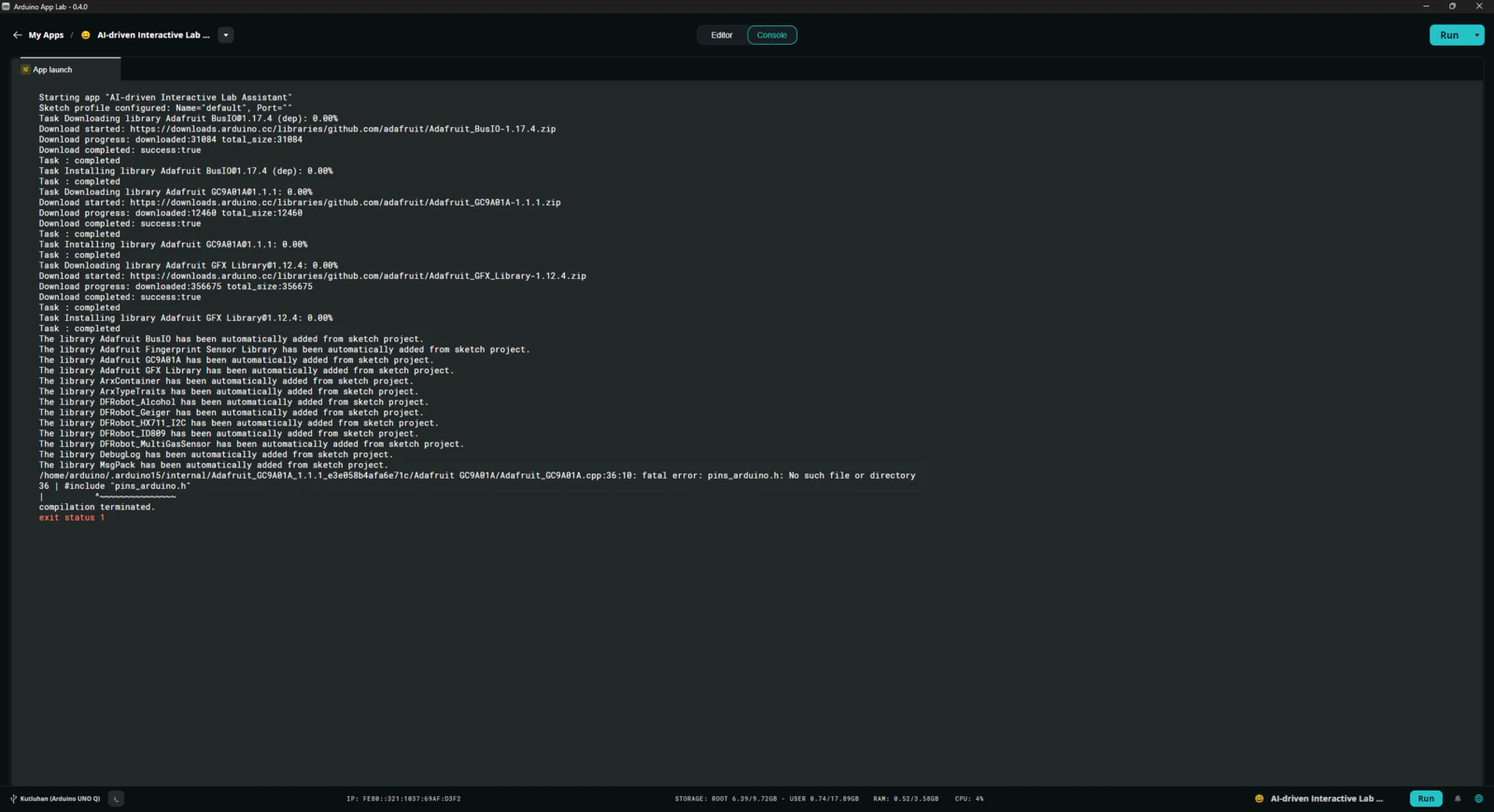Click the ArxTypeTraits library line
1494x812 pixels.
pyautogui.click(x=228, y=392)
